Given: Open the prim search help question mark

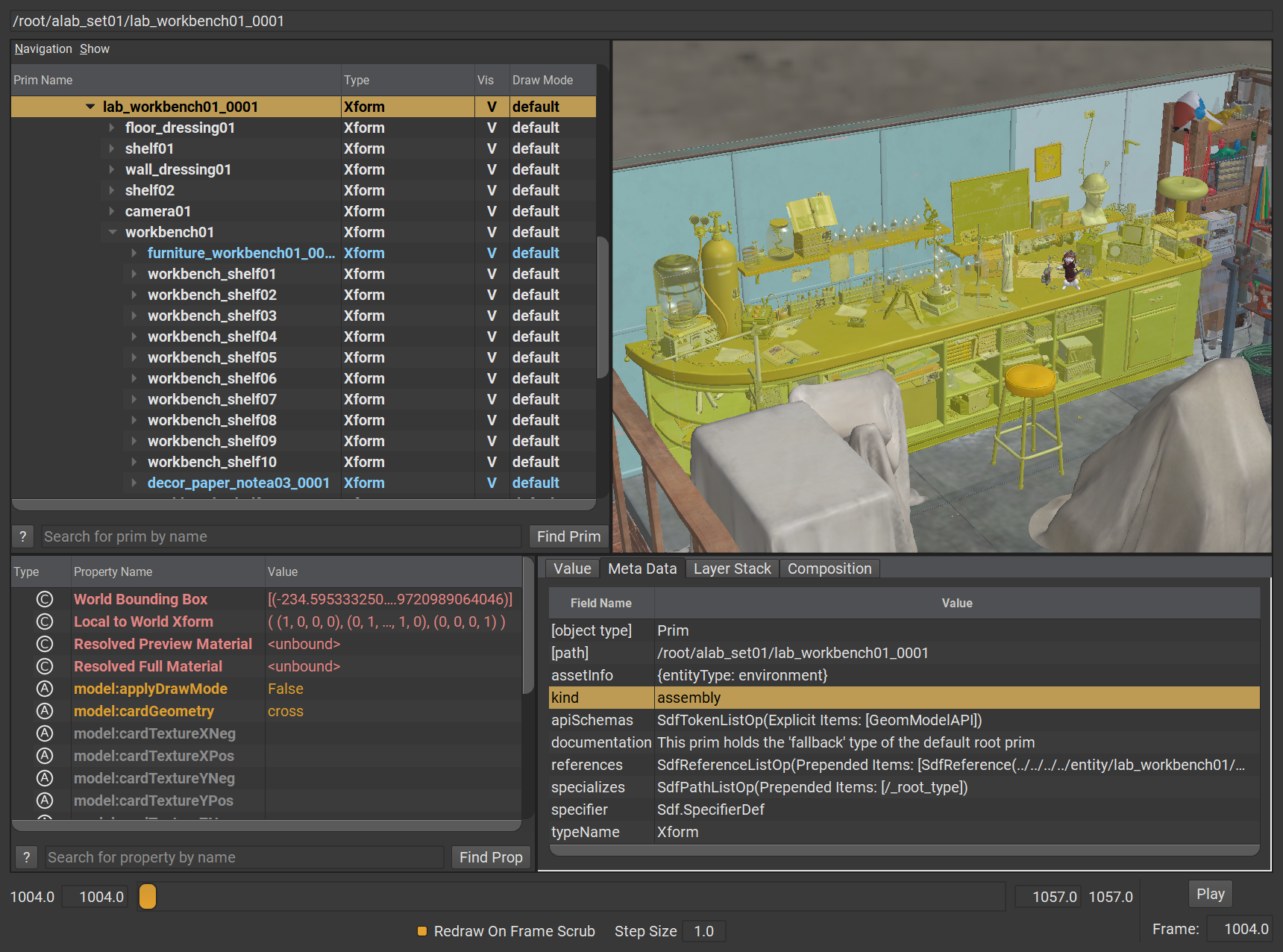Looking at the screenshot, I should pyautogui.click(x=23, y=536).
